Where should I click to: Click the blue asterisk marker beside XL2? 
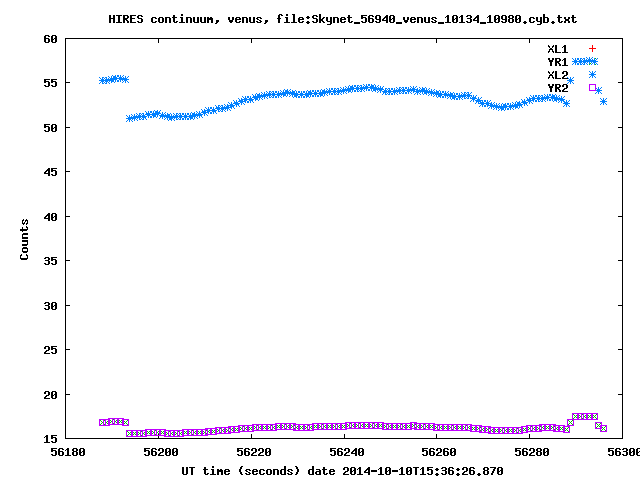592,74
